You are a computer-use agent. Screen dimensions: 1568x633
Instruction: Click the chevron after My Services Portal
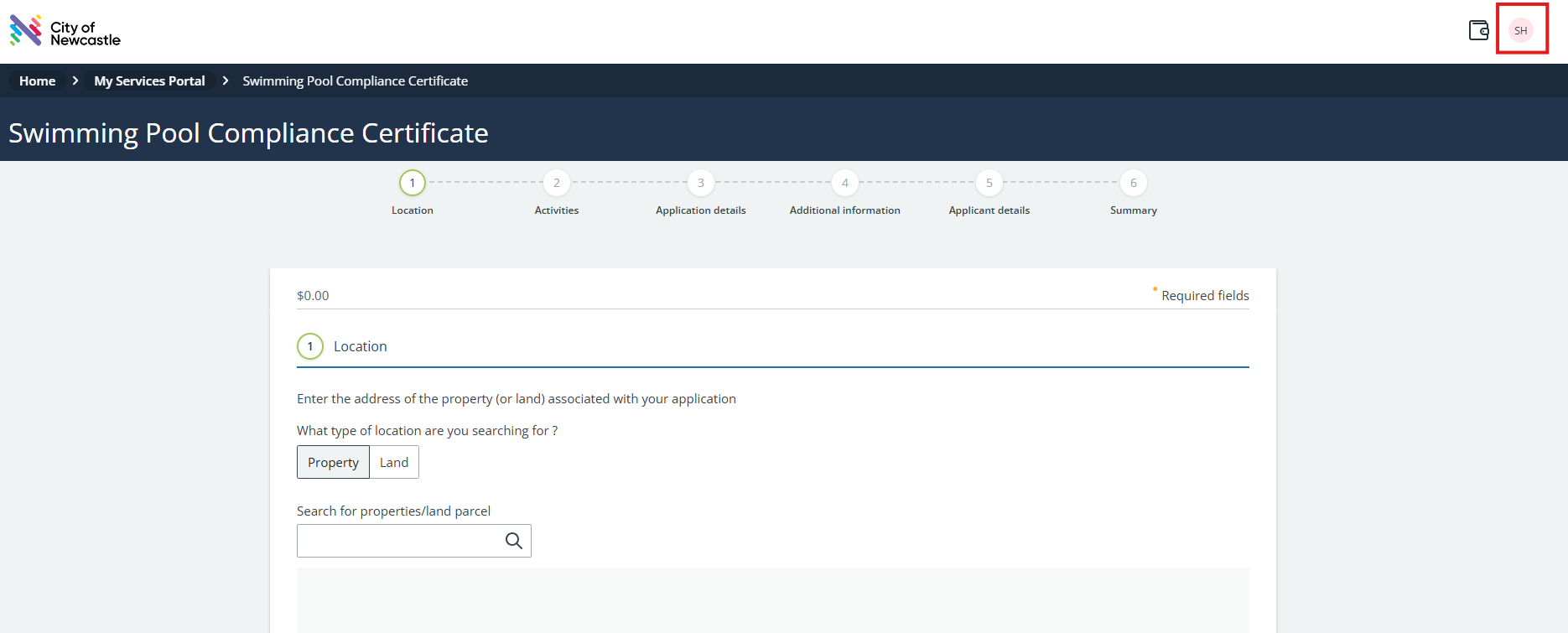pos(225,81)
